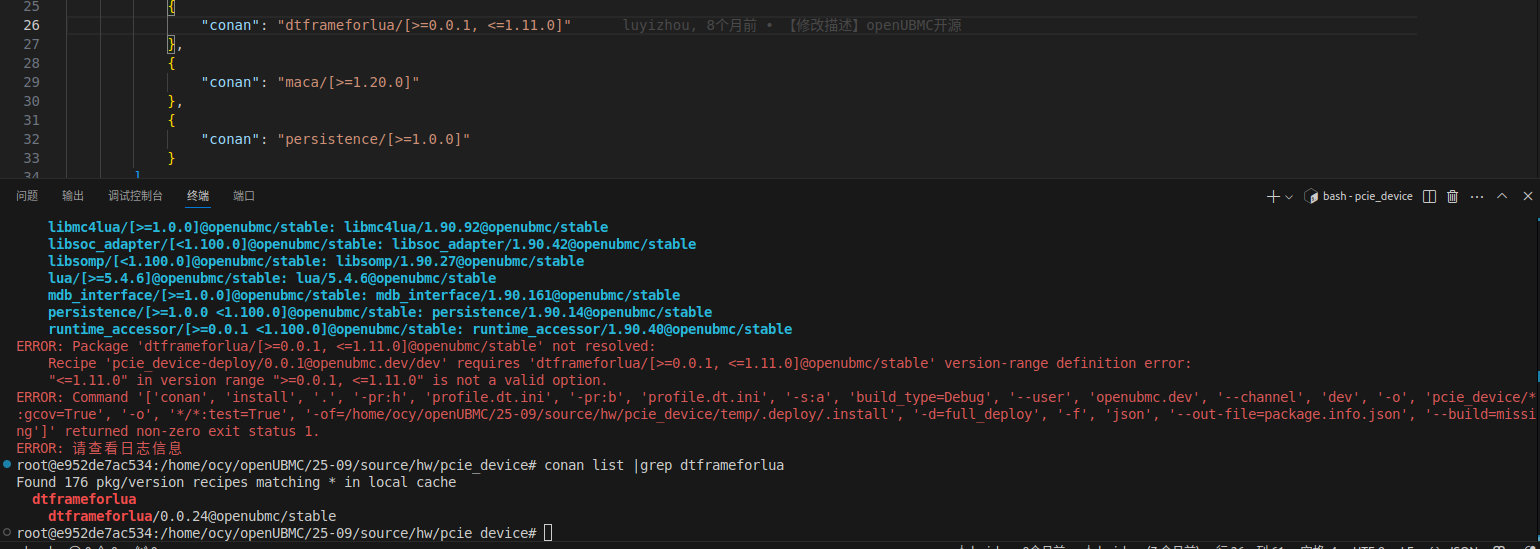Image resolution: width=1540 pixels, height=549 pixels.
Task: Close the bottom panel
Action: coord(1526,197)
